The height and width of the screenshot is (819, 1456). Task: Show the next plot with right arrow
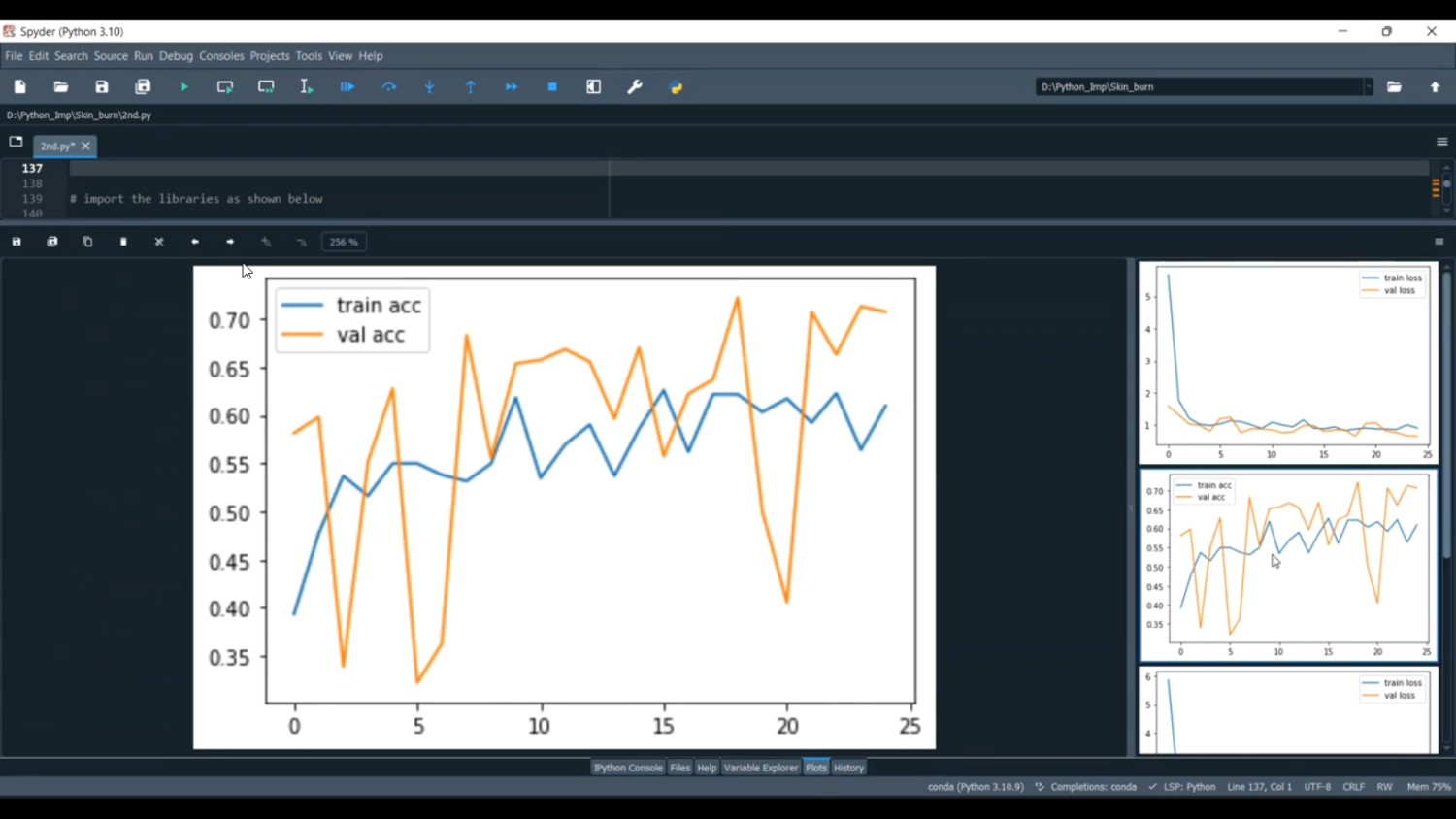point(230,242)
